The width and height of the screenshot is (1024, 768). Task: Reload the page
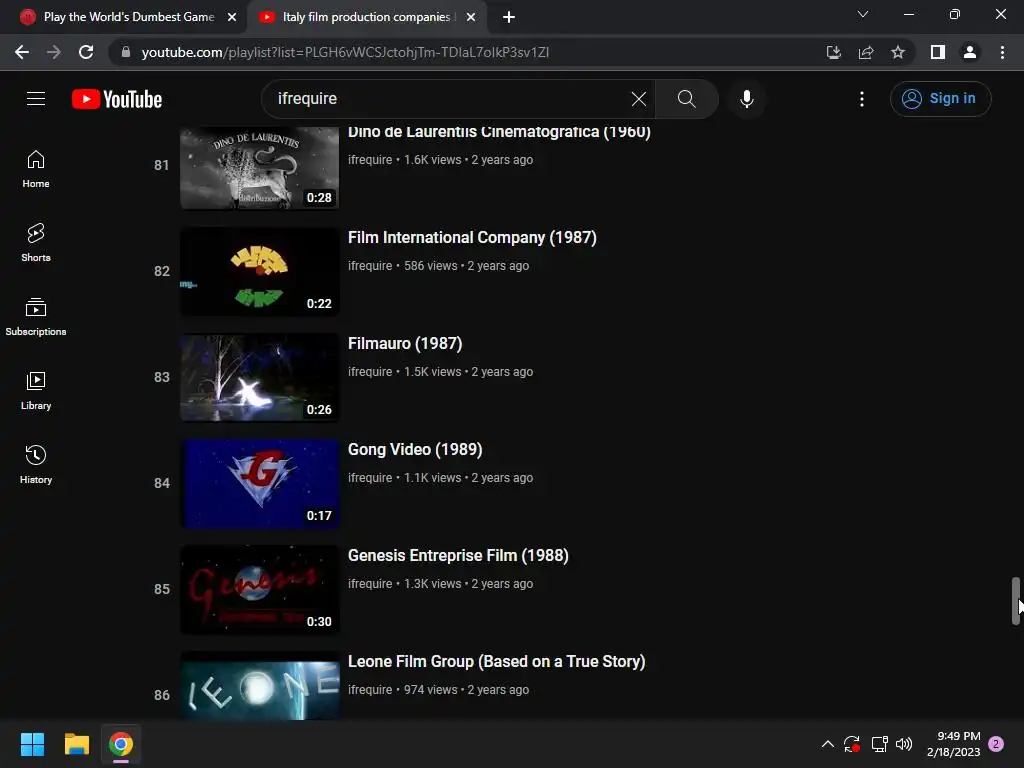pyautogui.click(x=86, y=52)
